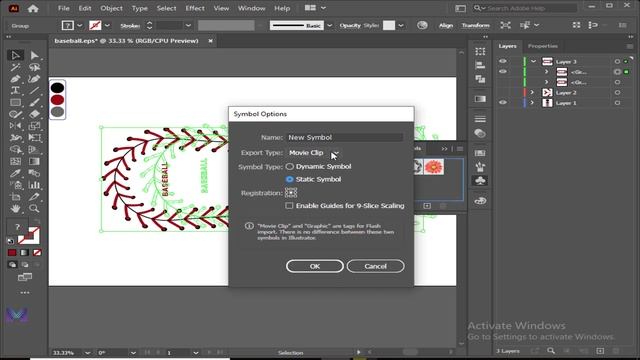Select the Paintbrush tool

[34, 102]
